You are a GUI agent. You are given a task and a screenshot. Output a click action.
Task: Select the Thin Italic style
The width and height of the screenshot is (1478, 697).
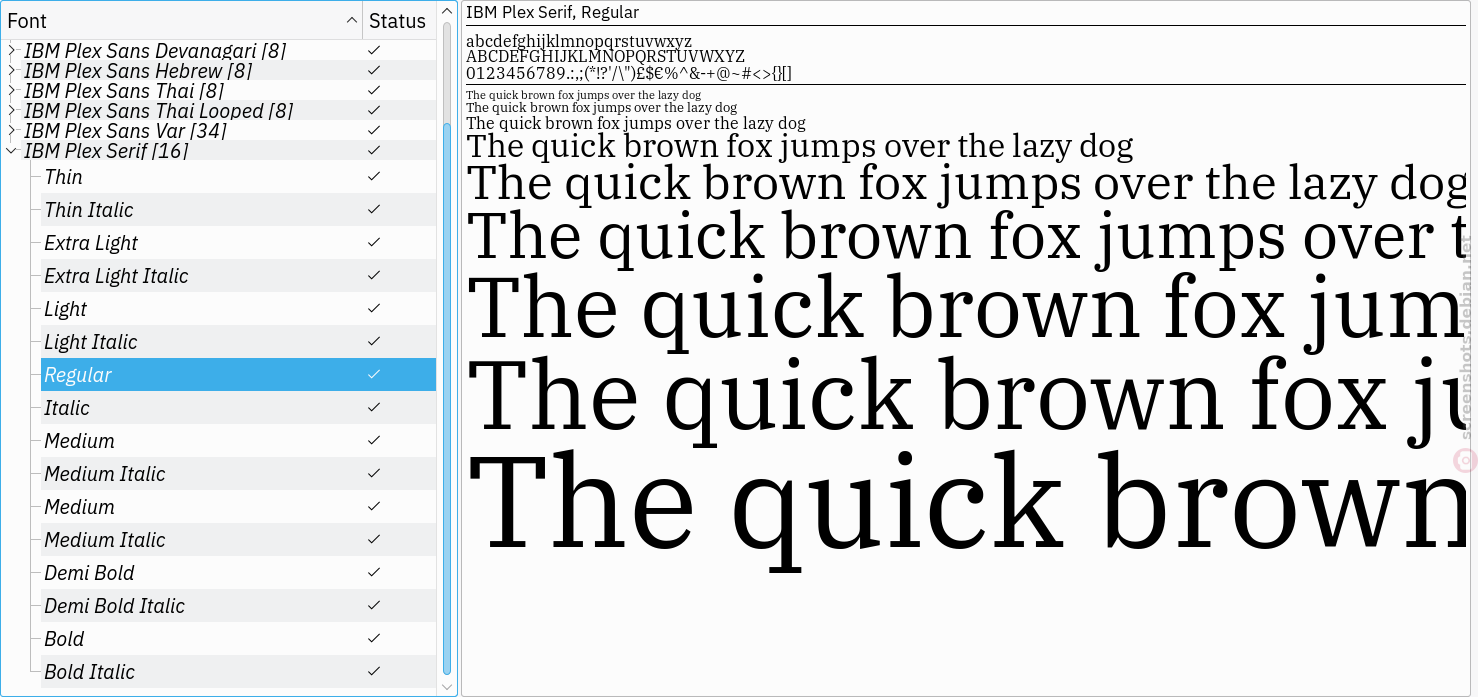click(238, 210)
